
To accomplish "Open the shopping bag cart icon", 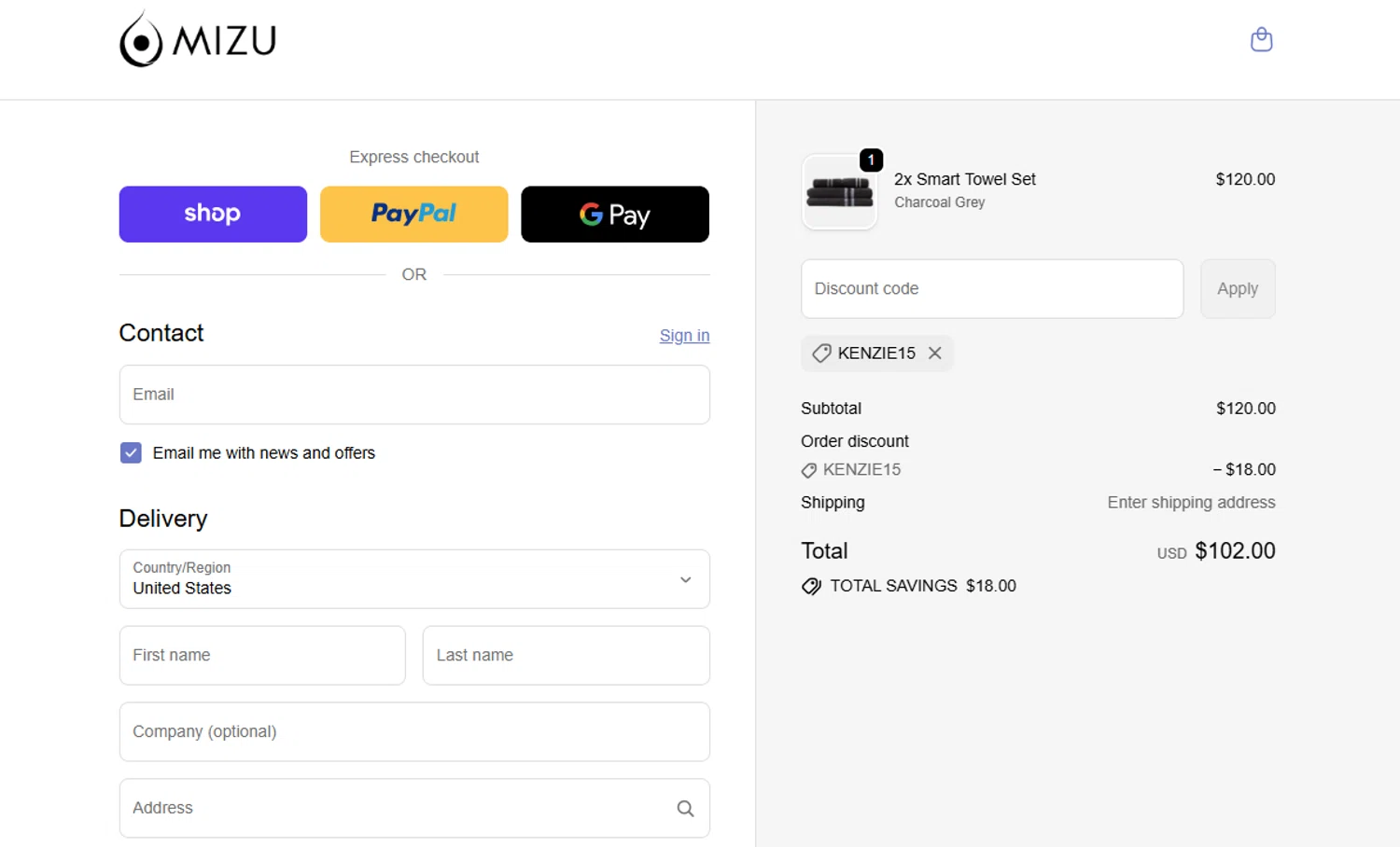I will tap(1261, 39).
